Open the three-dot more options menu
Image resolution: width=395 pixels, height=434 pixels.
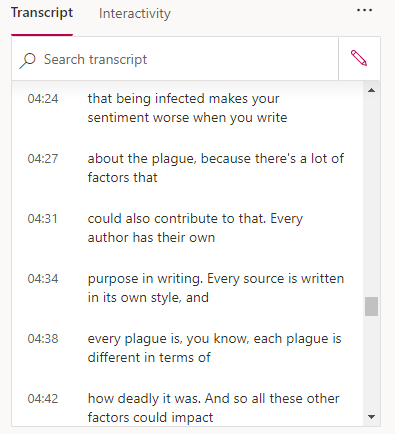click(364, 10)
